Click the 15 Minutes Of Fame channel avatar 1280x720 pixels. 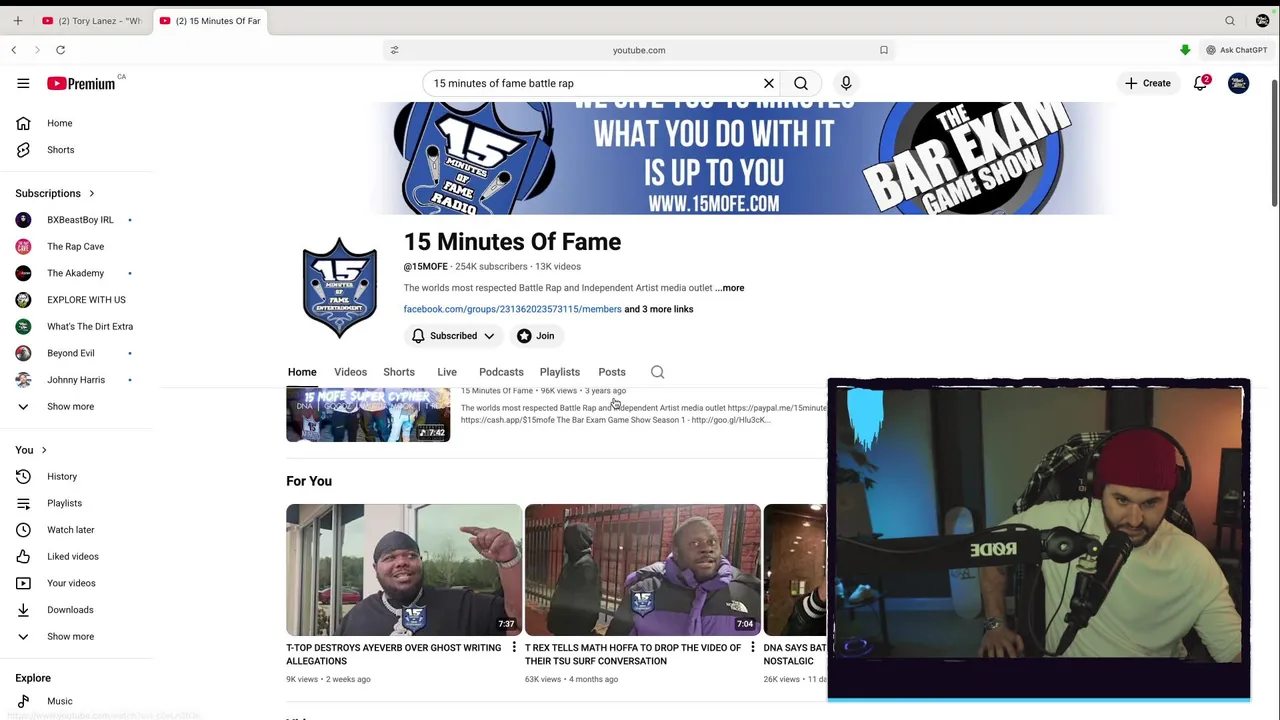[x=340, y=288]
